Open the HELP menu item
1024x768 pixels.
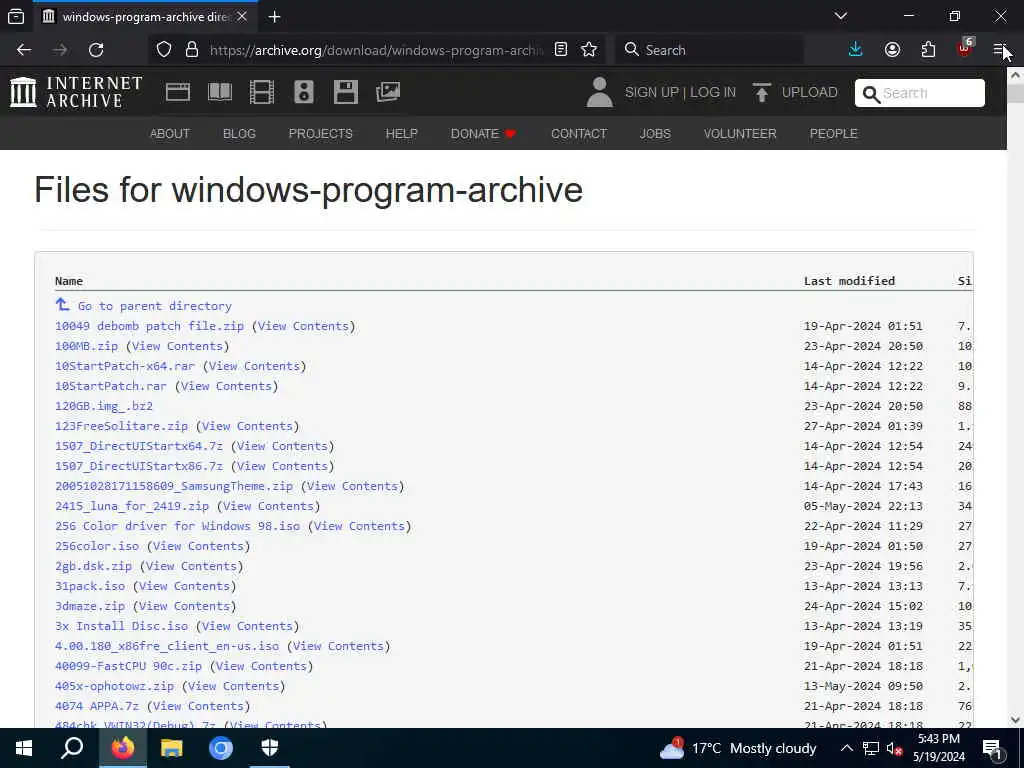402,133
